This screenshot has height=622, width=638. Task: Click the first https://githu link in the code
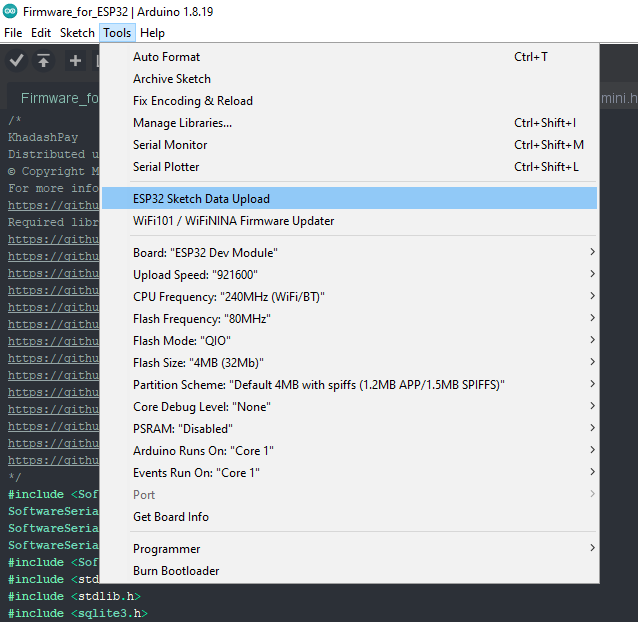tap(53, 205)
